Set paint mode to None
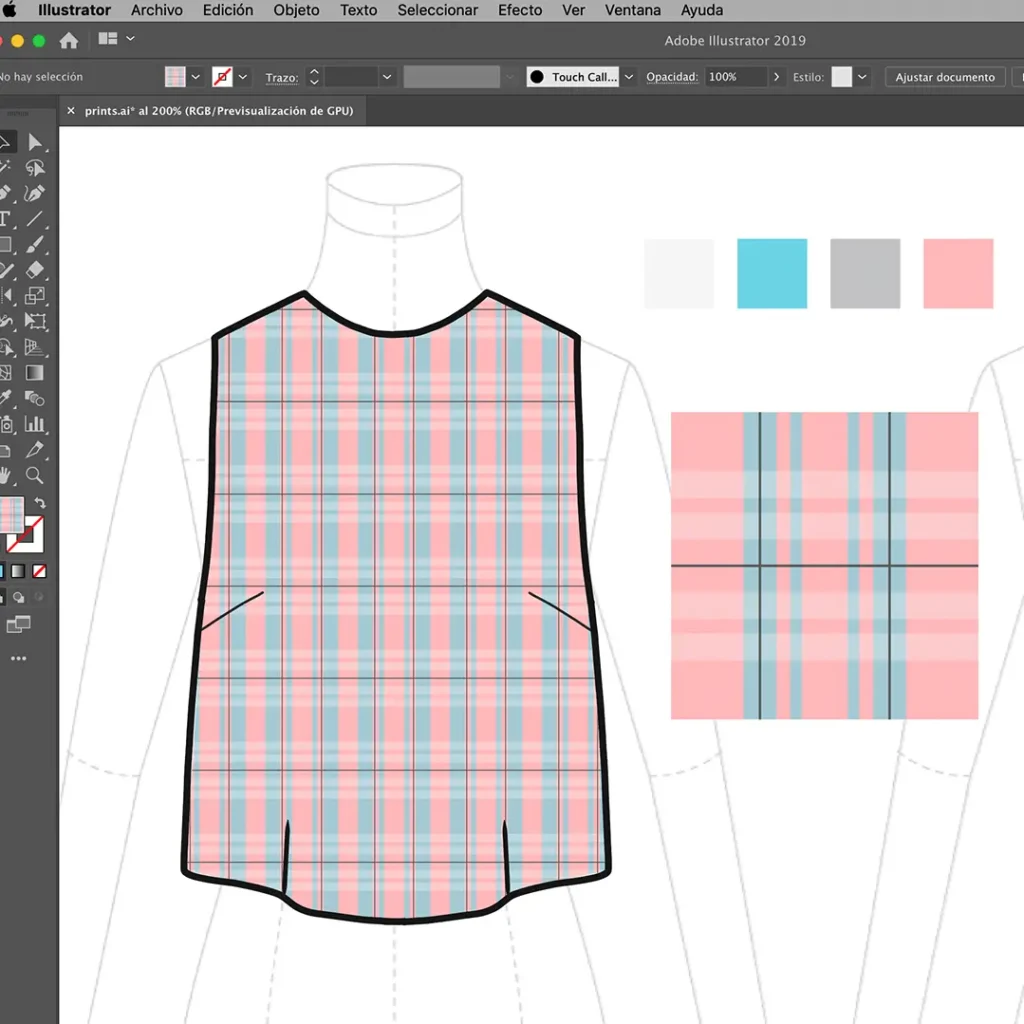This screenshot has height=1024, width=1024. coord(39,571)
